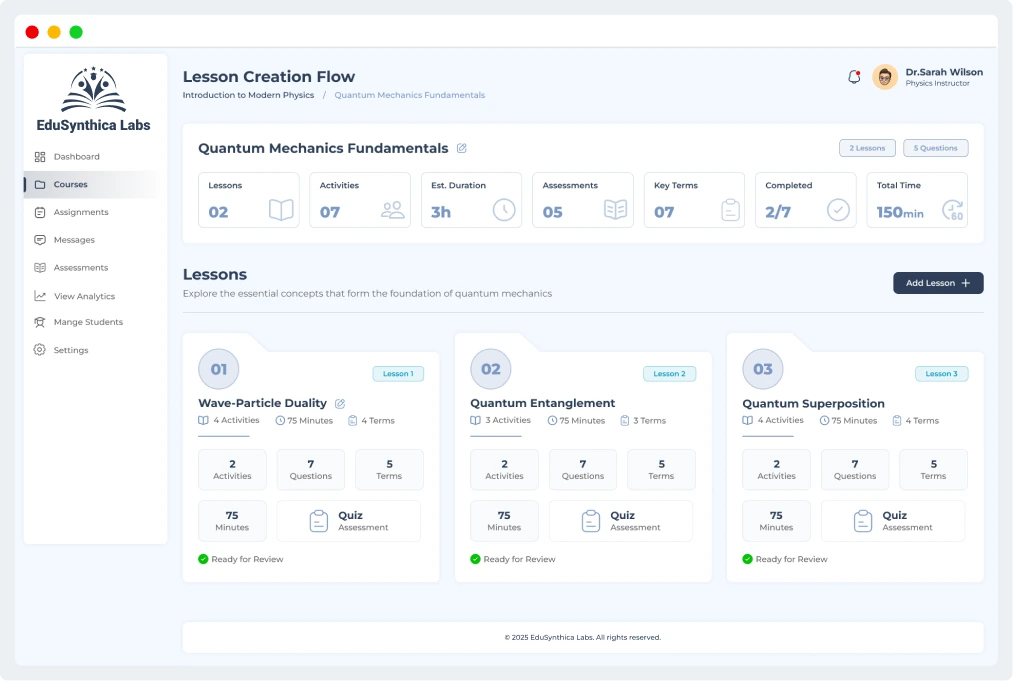The width and height of the screenshot is (1013, 681).
Task: Follow the Introduction to Modern Physics breadcrumb
Action: coord(248,95)
